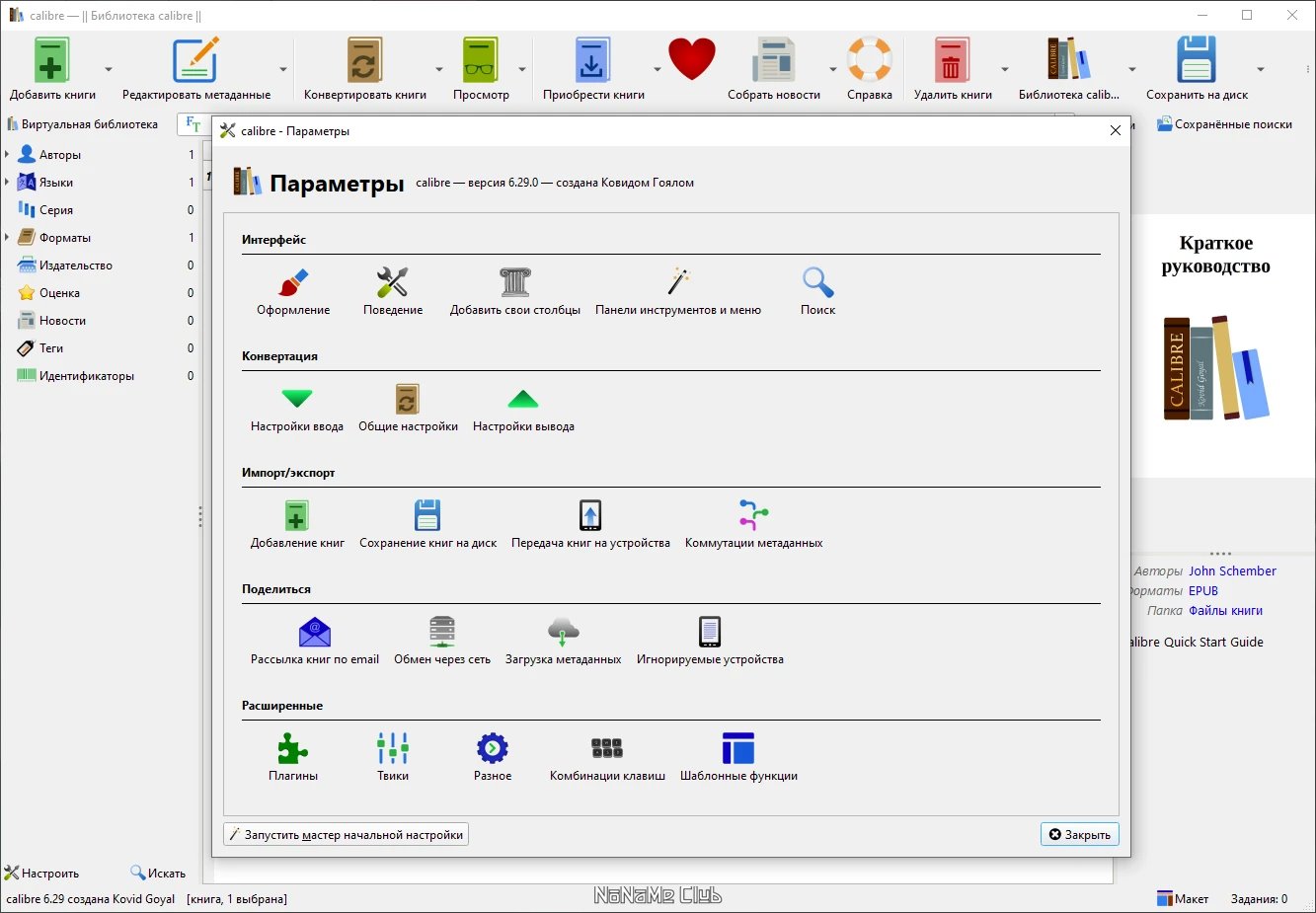Click Закрыть button in Параметры dialog
This screenshot has height=913, width=1316.
coord(1079,834)
